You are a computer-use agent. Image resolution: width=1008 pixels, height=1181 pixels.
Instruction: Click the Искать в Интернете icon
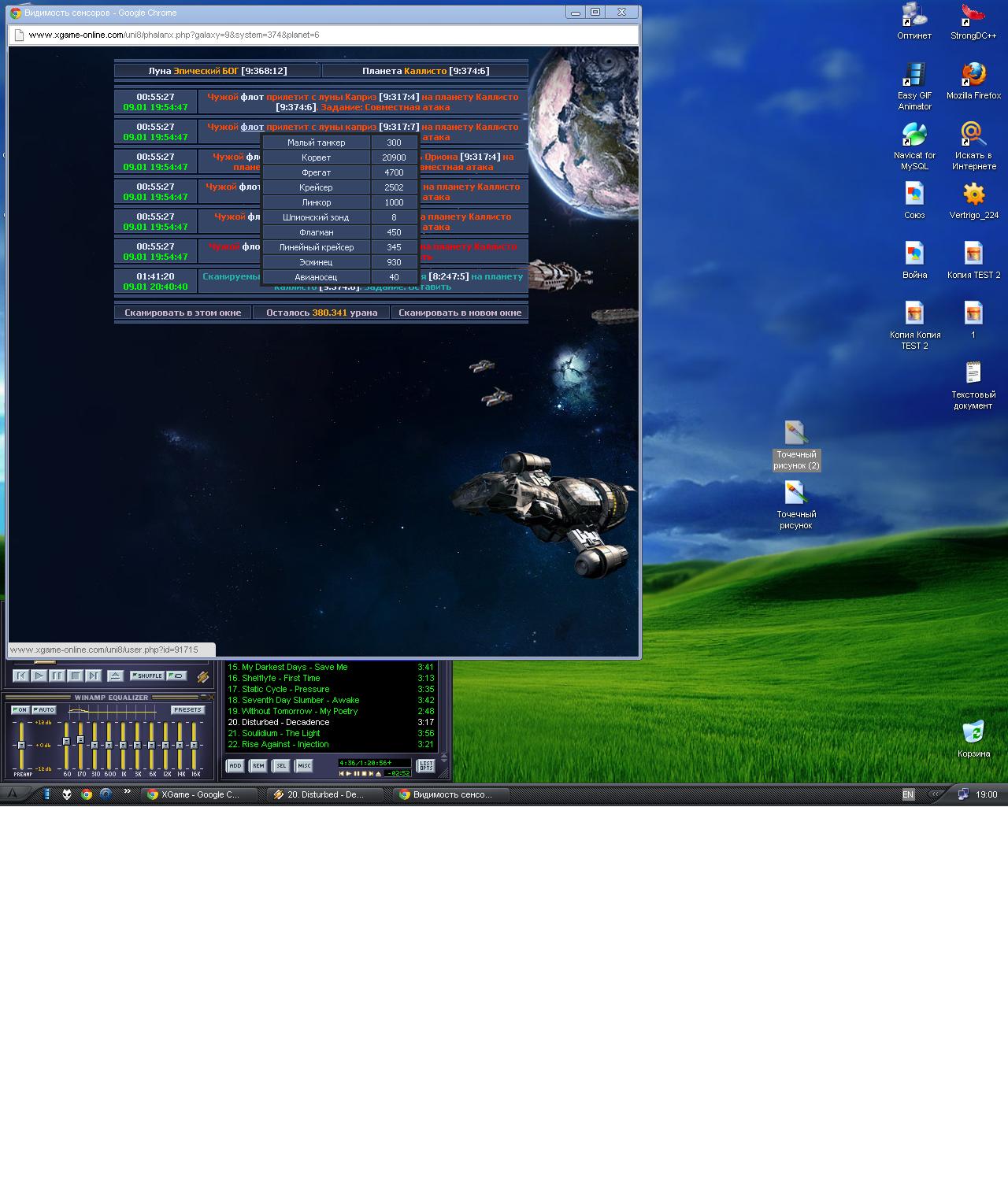click(973, 146)
